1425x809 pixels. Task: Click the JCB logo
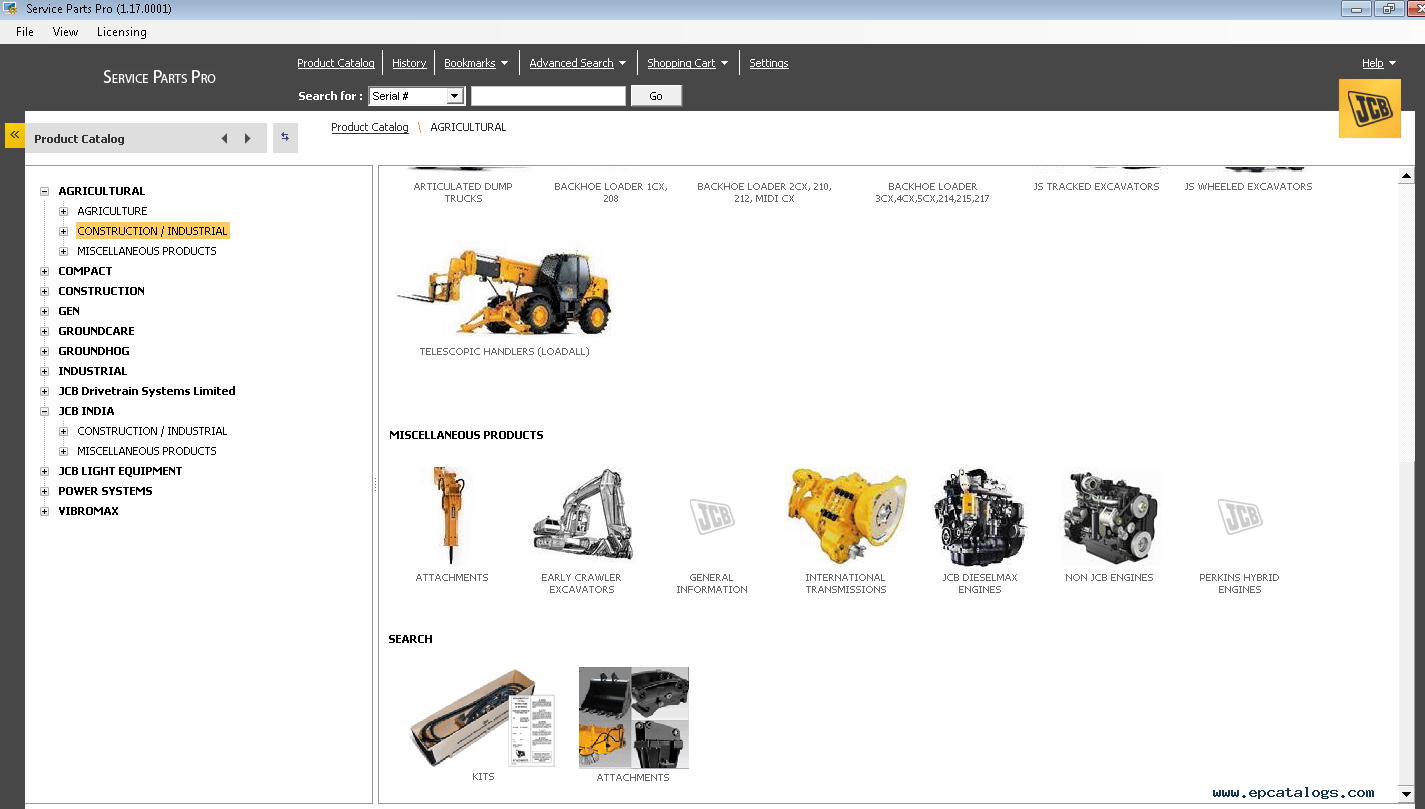[1369, 109]
